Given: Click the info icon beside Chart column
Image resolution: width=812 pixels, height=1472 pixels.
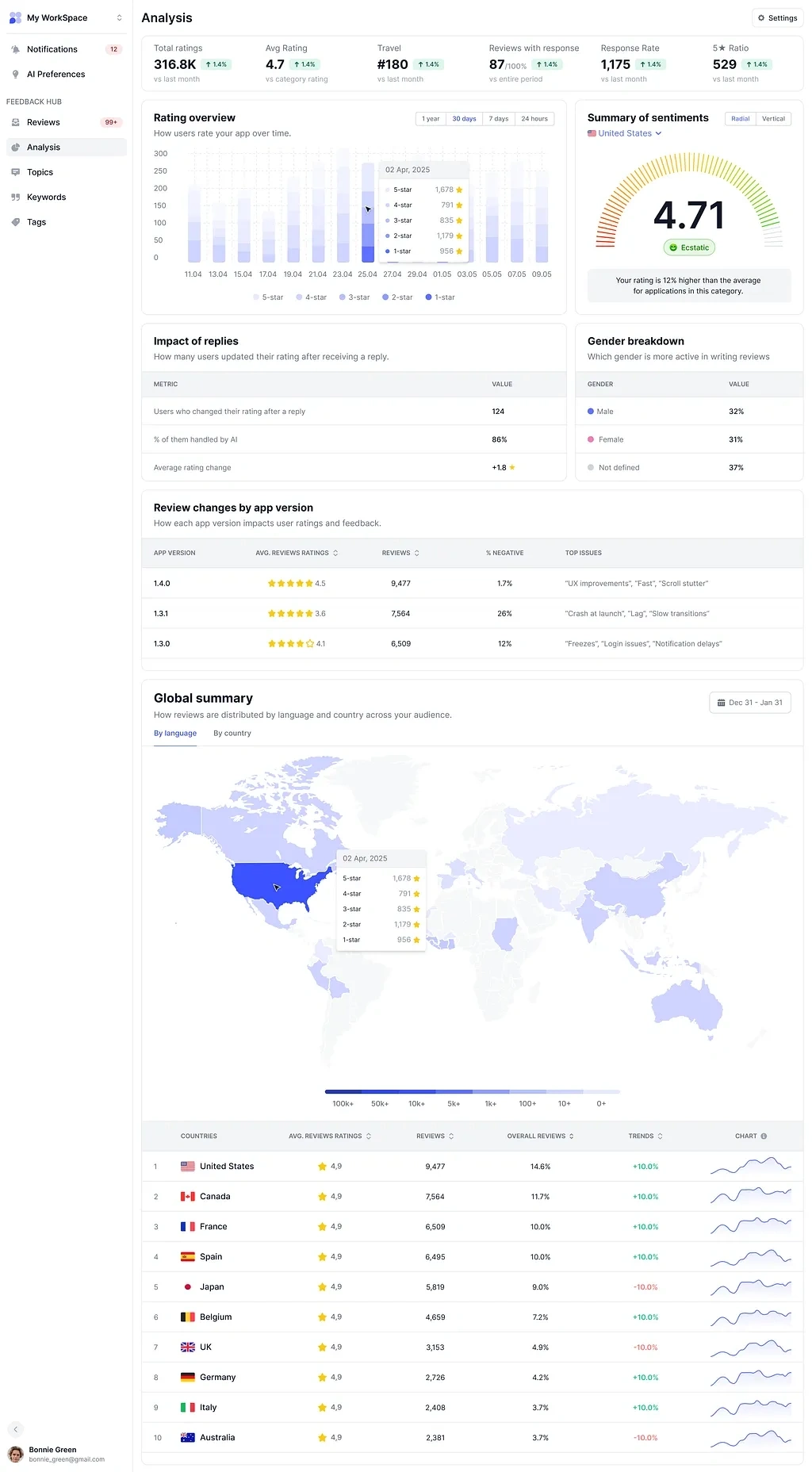Looking at the screenshot, I should pos(764,1137).
